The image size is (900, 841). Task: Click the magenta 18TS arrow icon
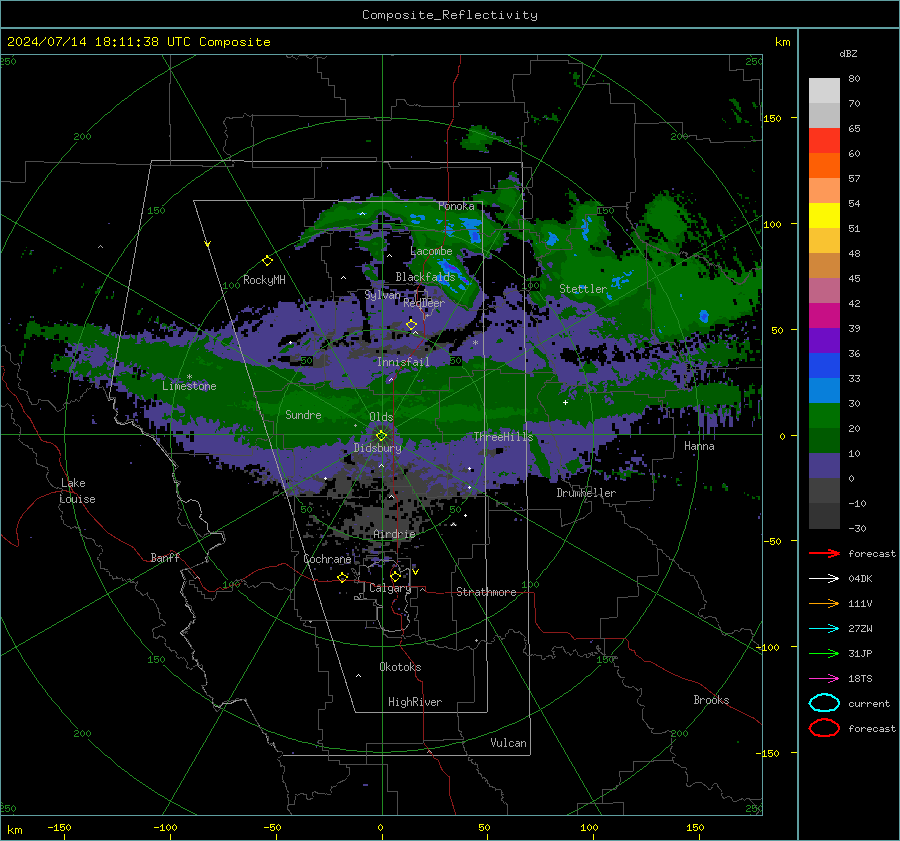click(824, 679)
